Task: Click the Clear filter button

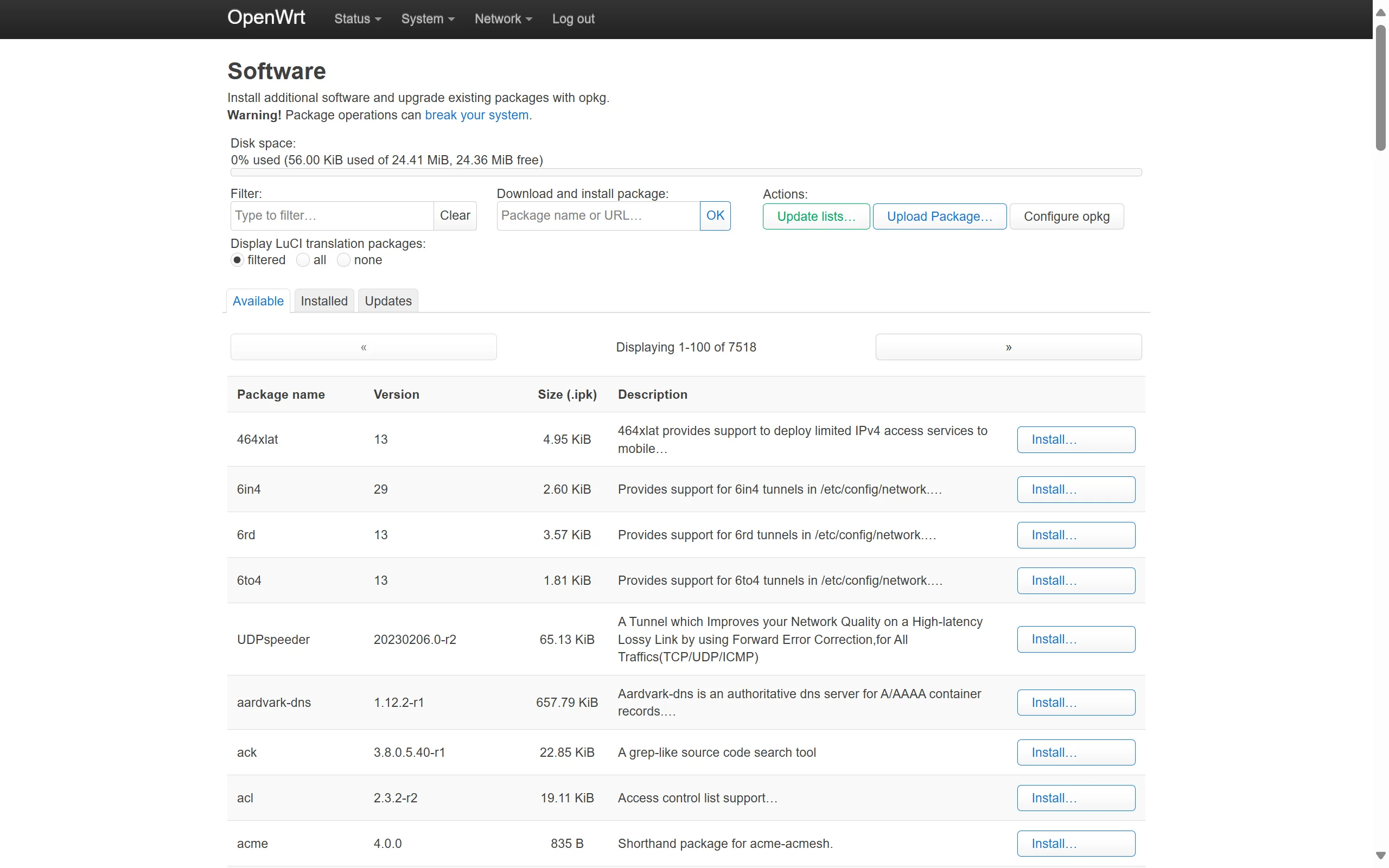Action: click(x=455, y=215)
